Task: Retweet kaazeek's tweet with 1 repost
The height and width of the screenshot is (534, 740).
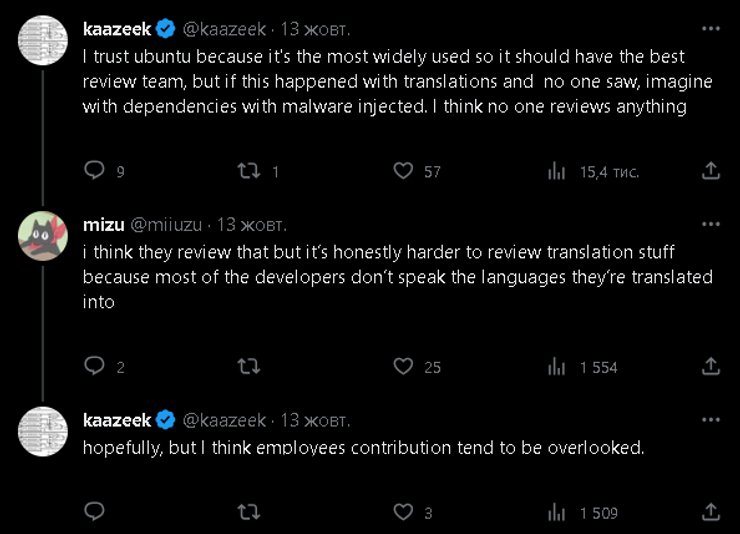Action: click(249, 171)
